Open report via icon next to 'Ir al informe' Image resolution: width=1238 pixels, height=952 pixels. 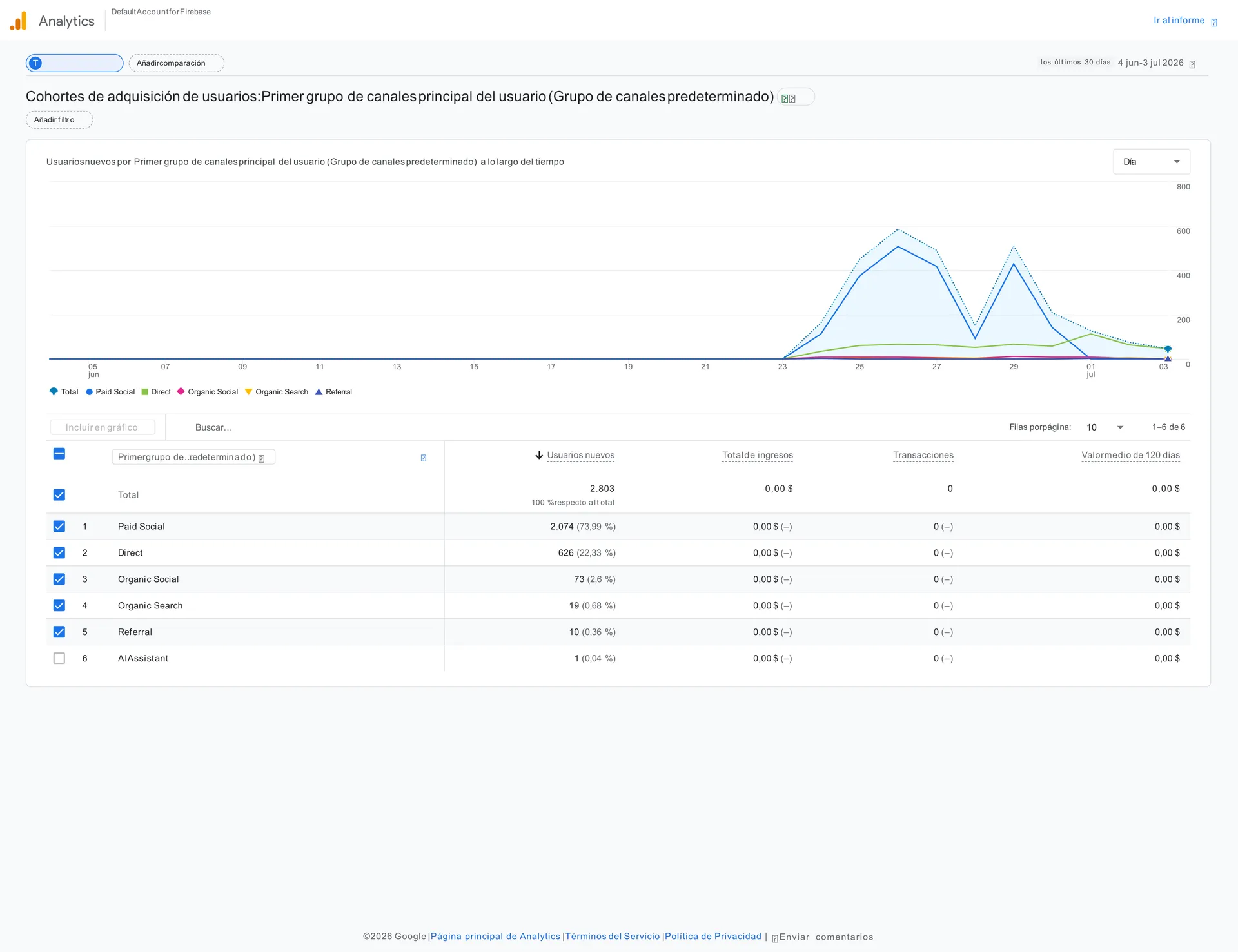(x=1214, y=23)
